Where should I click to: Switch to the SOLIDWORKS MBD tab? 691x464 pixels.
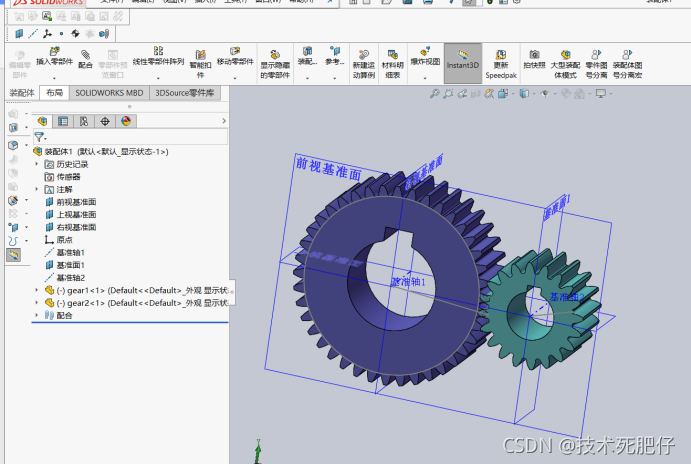(x=109, y=93)
